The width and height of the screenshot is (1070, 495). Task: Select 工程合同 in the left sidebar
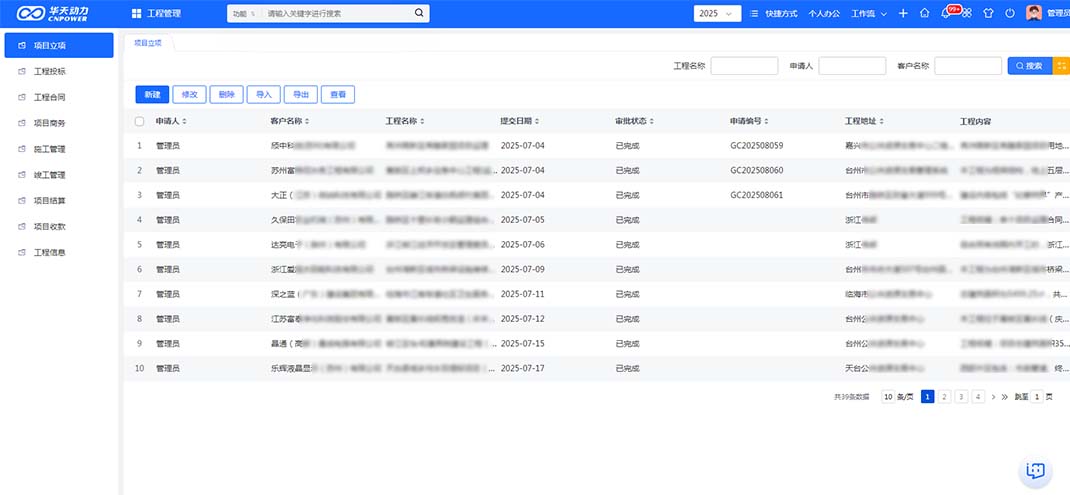(x=50, y=98)
